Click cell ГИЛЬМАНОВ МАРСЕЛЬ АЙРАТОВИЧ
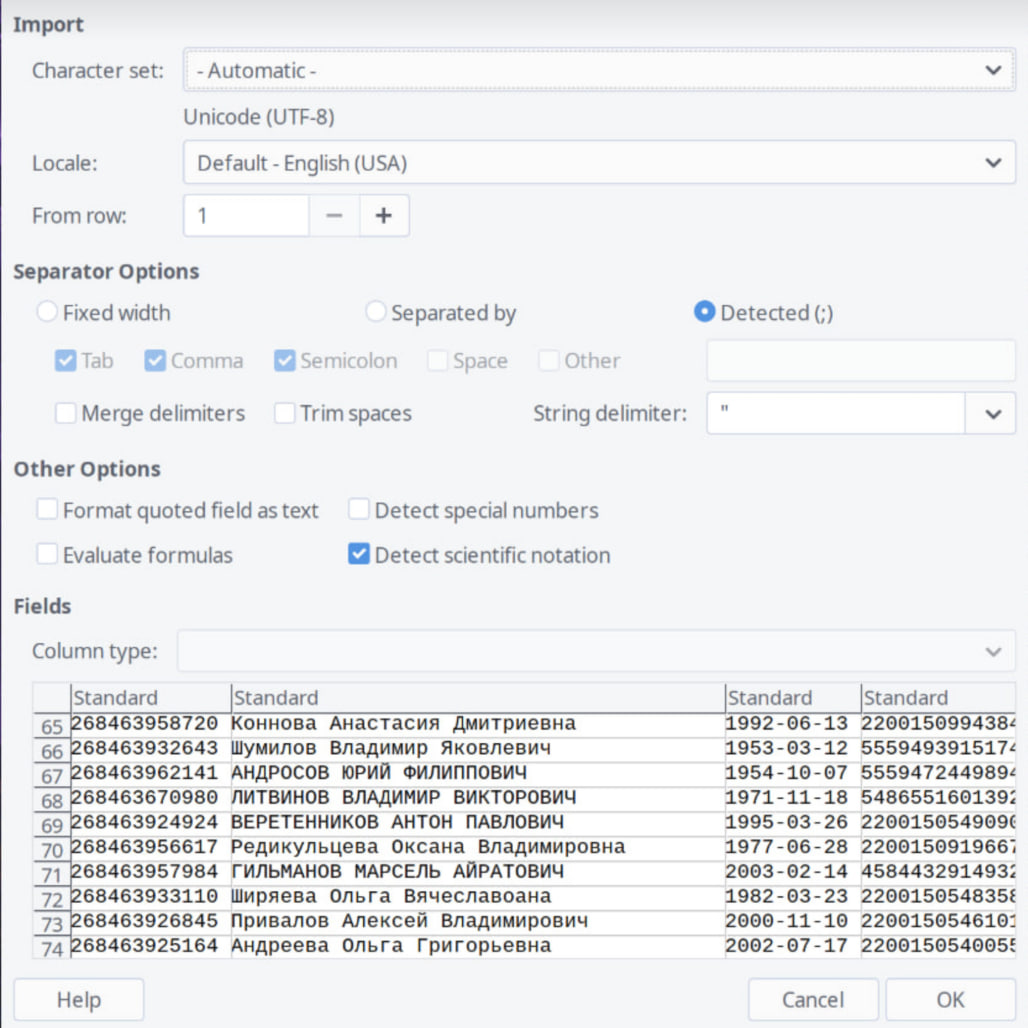 coord(478,872)
